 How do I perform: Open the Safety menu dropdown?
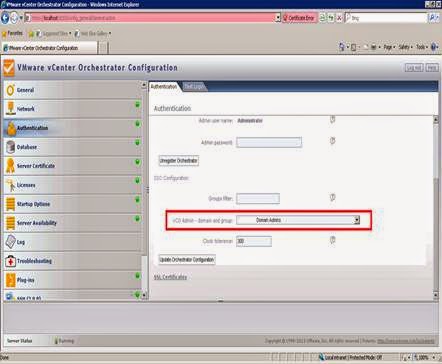[x=405, y=47]
